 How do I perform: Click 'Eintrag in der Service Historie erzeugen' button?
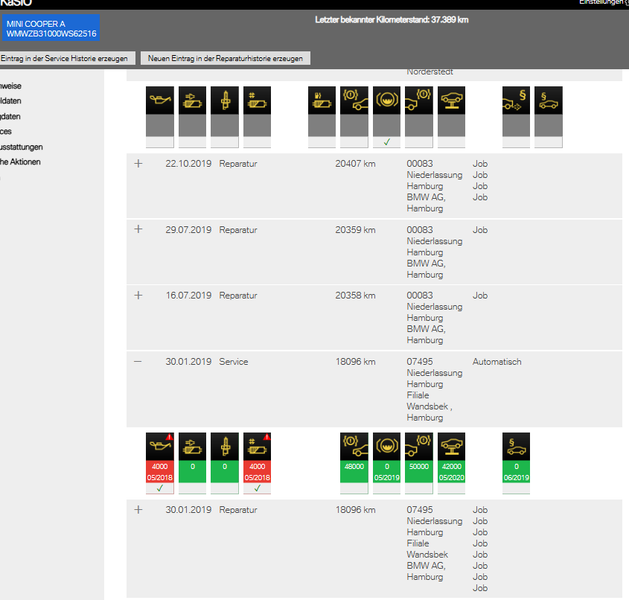[67, 58]
